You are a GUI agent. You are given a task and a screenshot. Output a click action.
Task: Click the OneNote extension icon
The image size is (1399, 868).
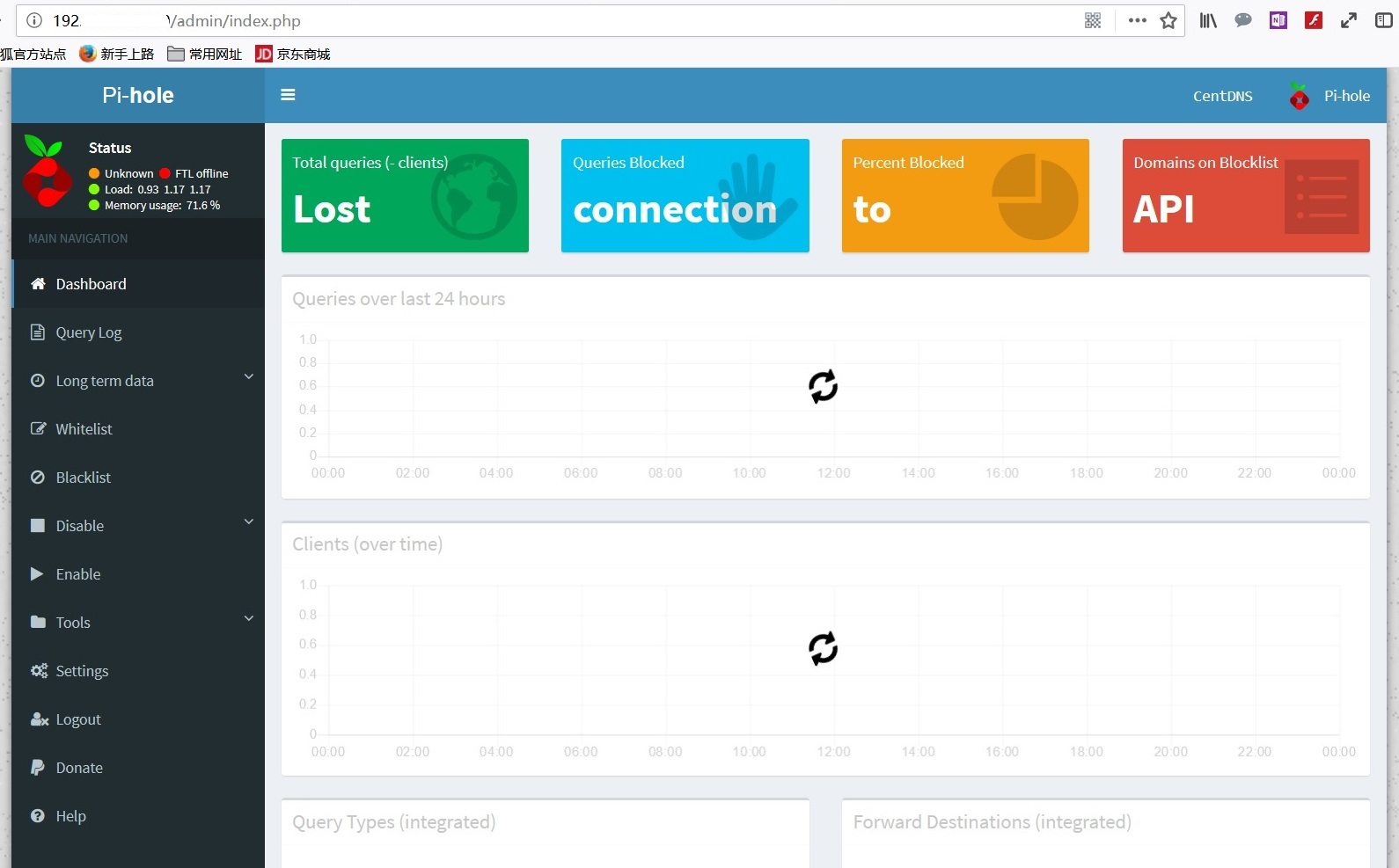[1278, 20]
